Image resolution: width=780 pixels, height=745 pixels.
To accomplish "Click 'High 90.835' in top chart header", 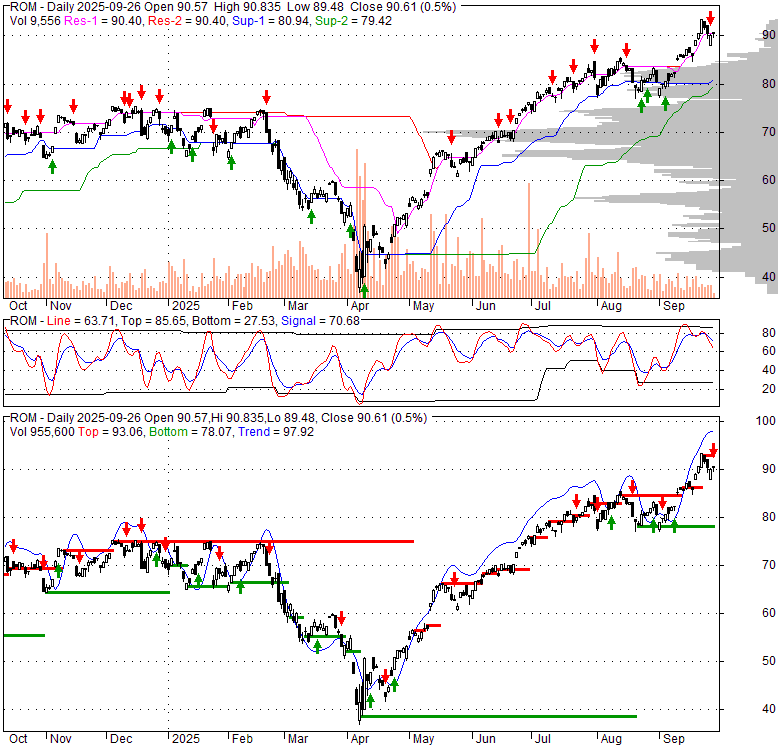I will 247,7.
